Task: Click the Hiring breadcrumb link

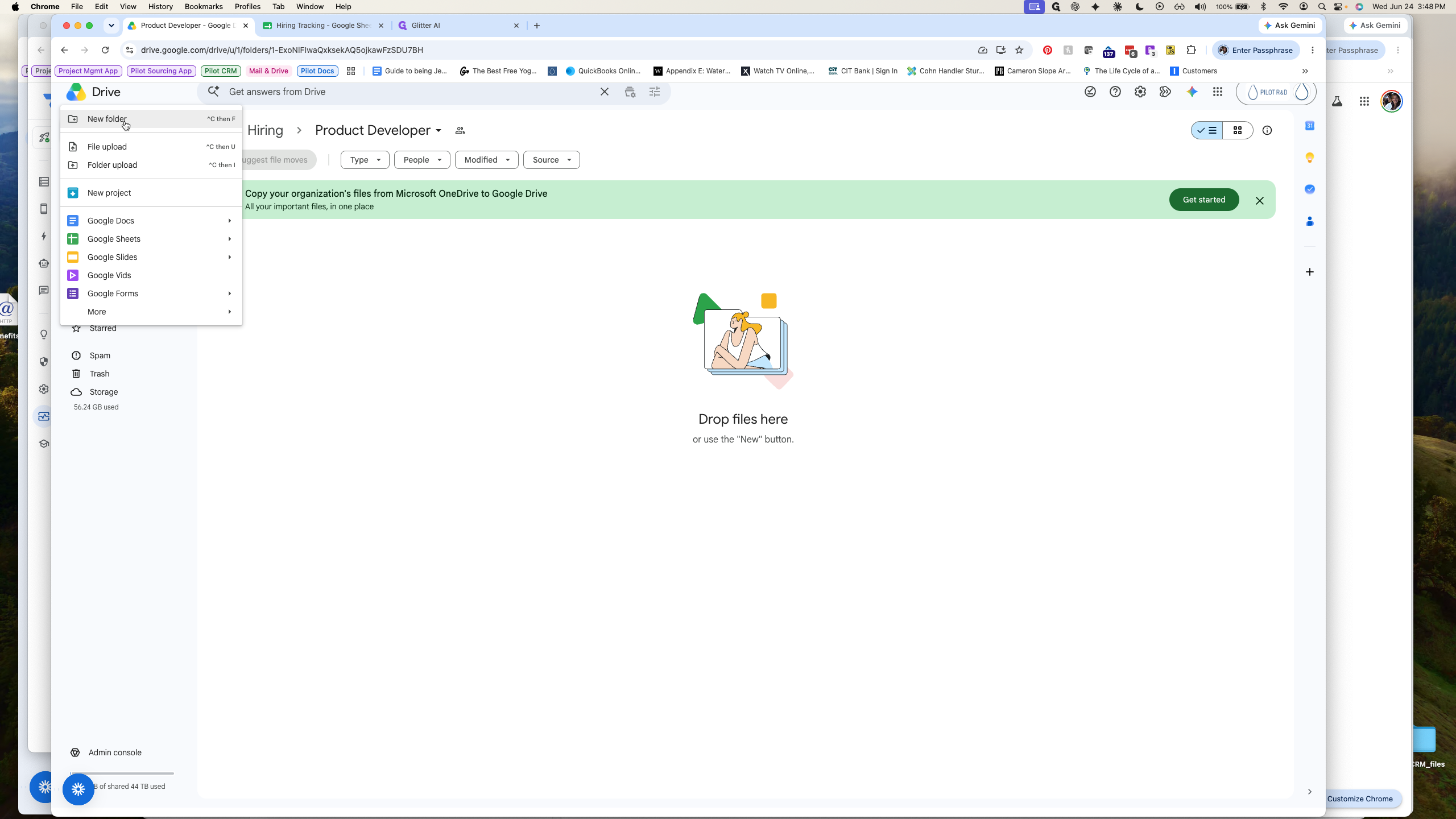Action: (265, 130)
